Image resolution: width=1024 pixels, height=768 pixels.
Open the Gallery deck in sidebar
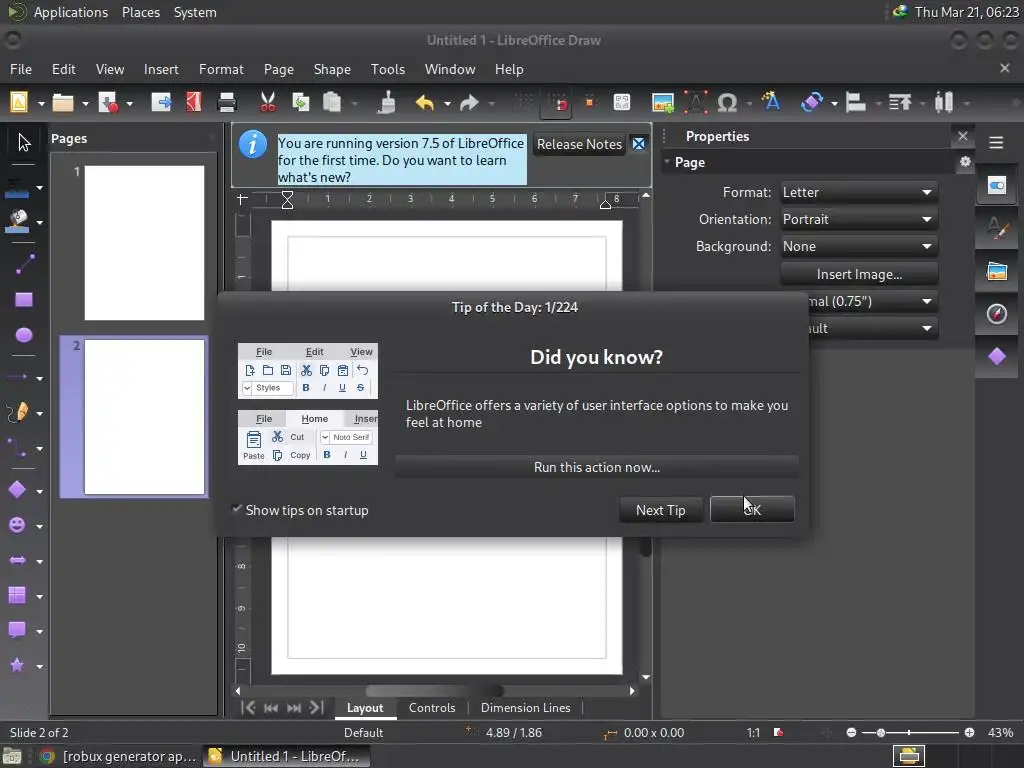coord(997,271)
